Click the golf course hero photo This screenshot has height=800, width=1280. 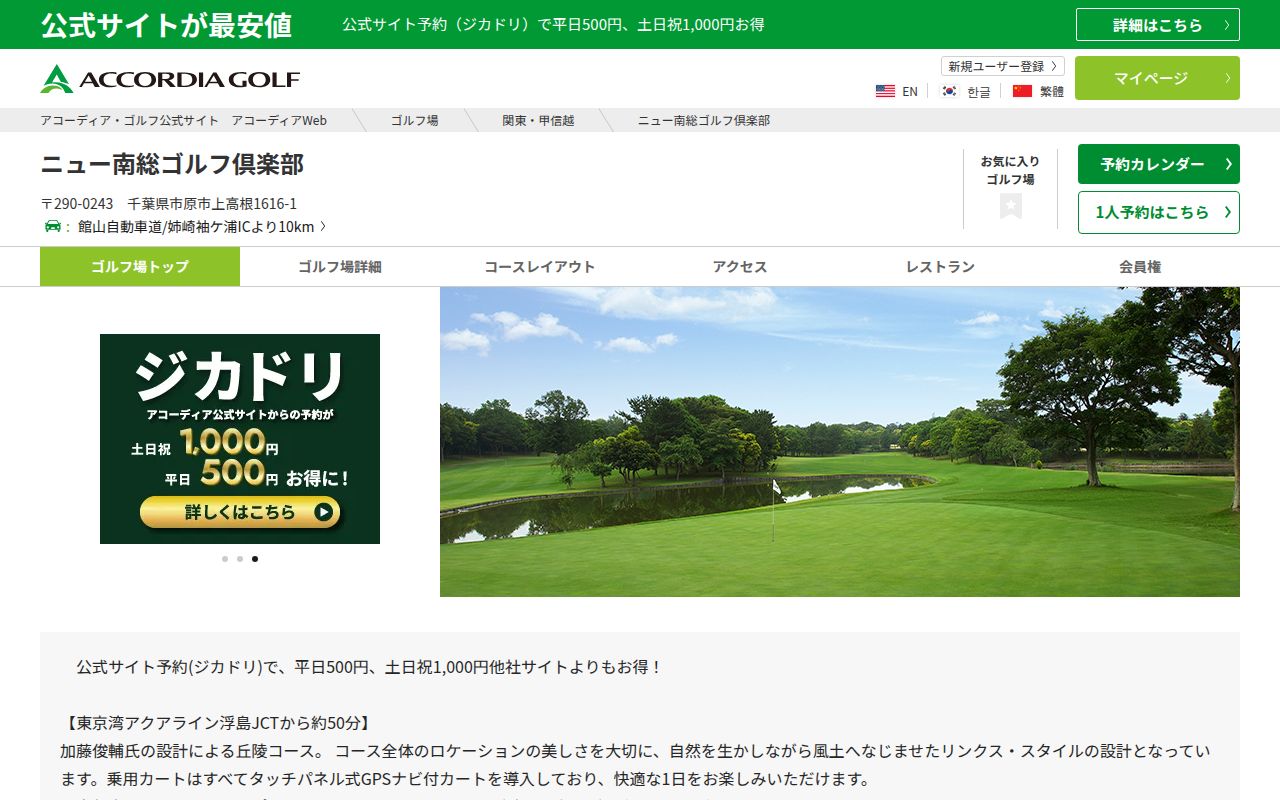[x=840, y=442]
